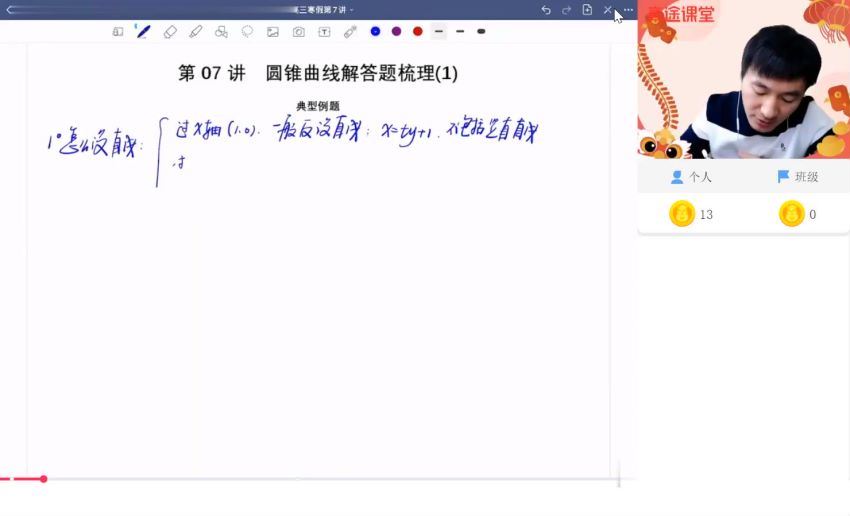Select the thickest stroke width

tap(481, 31)
